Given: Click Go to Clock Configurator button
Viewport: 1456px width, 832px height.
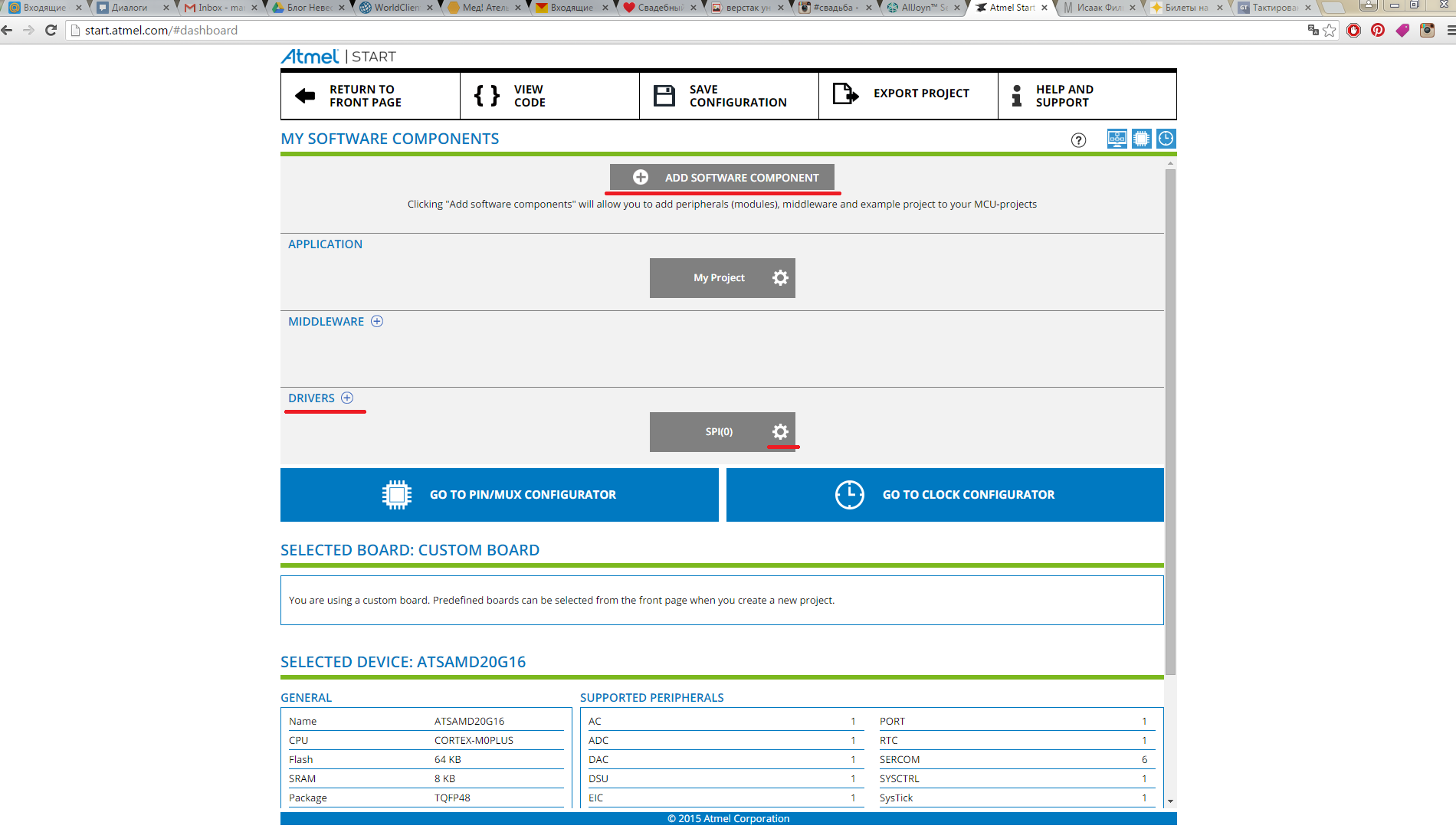Looking at the screenshot, I should point(945,495).
